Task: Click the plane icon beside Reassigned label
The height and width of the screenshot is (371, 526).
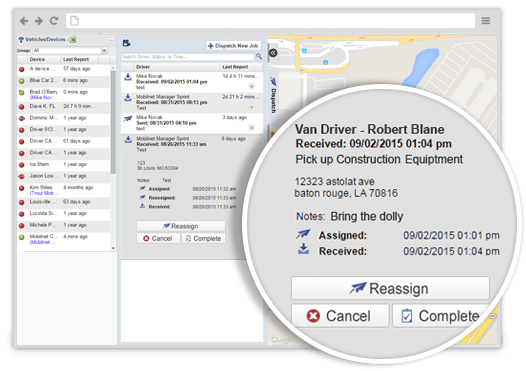Action: tap(142, 197)
